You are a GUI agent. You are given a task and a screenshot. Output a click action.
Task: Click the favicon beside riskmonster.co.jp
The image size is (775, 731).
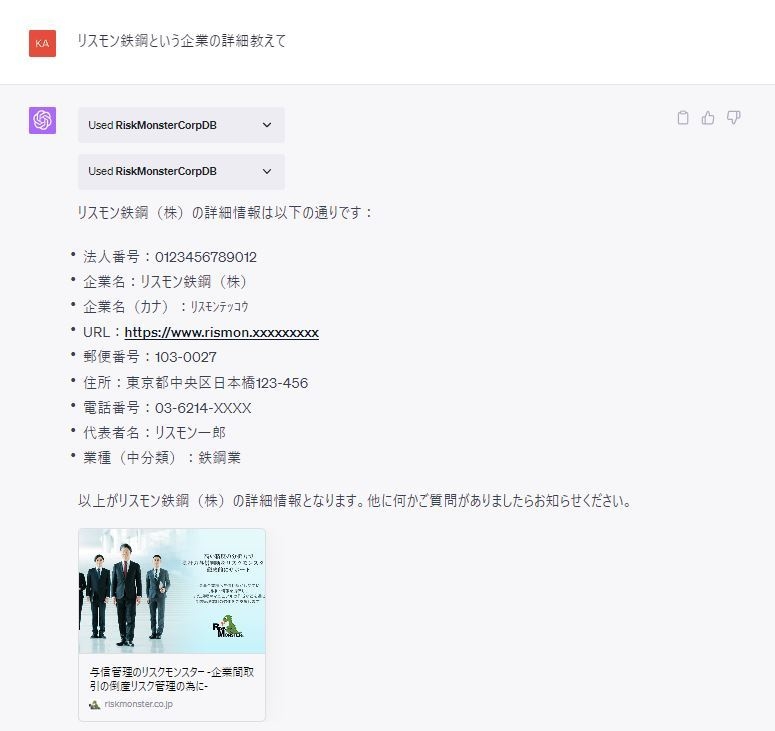[94, 704]
